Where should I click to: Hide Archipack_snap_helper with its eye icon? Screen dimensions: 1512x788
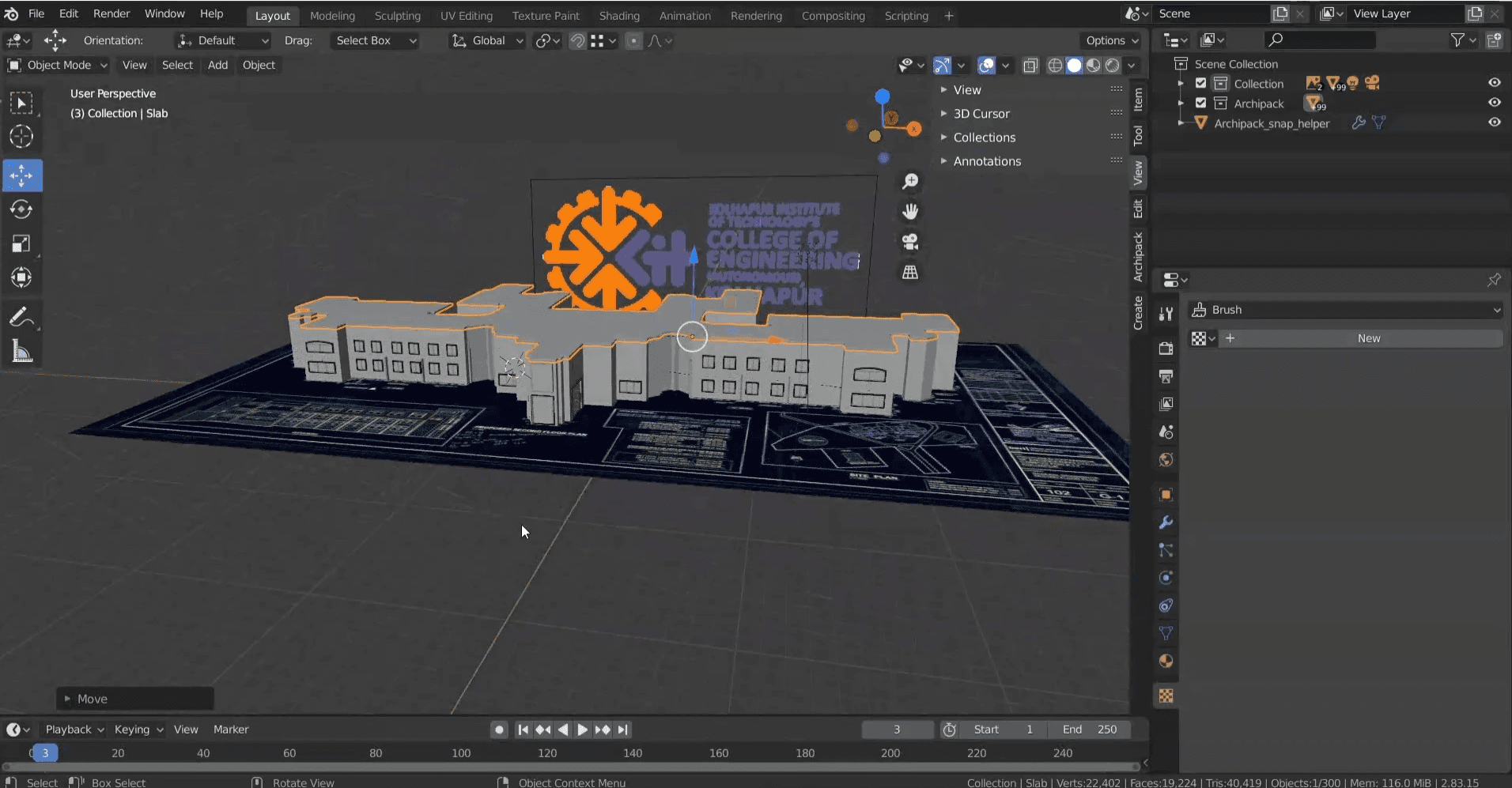pyautogui.click(x=1494, y=122)
